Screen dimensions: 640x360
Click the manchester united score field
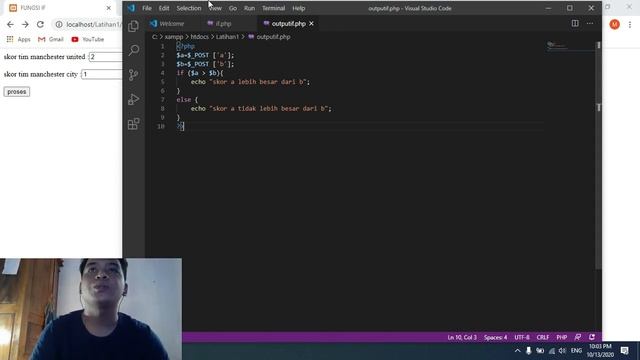tap(105, 57)
